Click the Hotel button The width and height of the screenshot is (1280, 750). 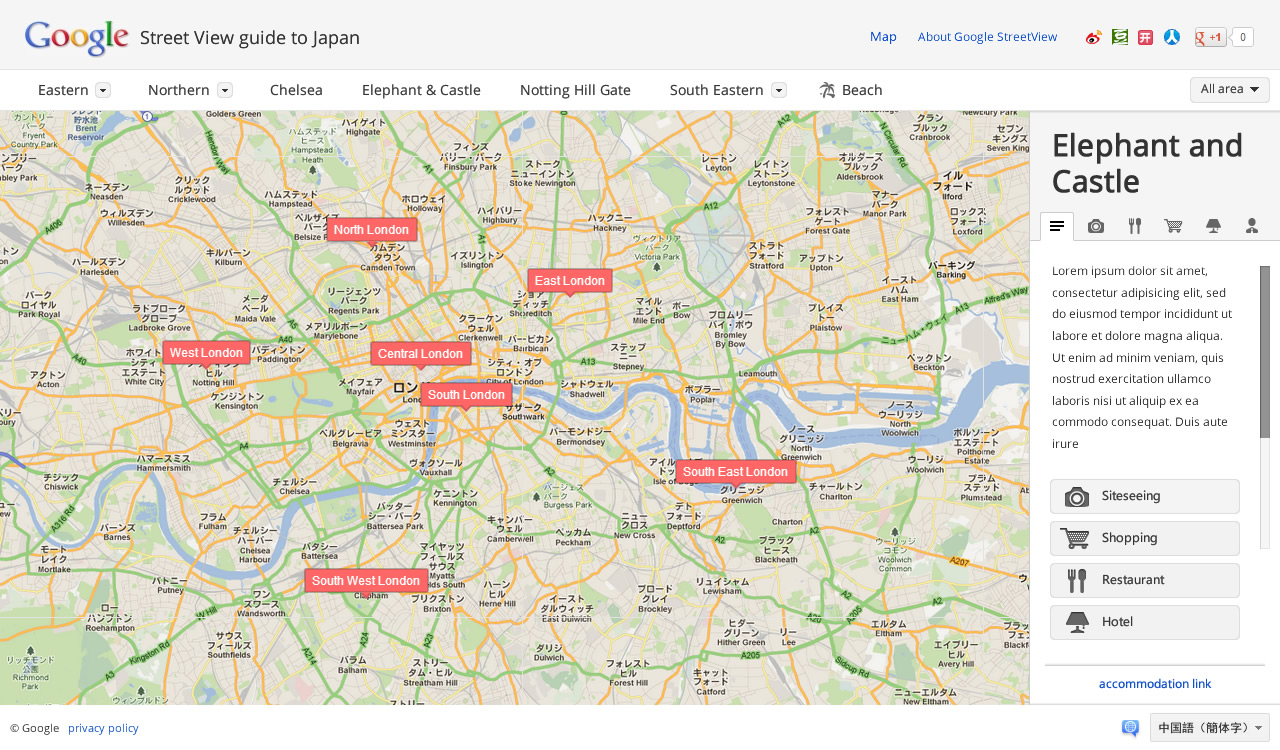click(x=1145, y=622)
